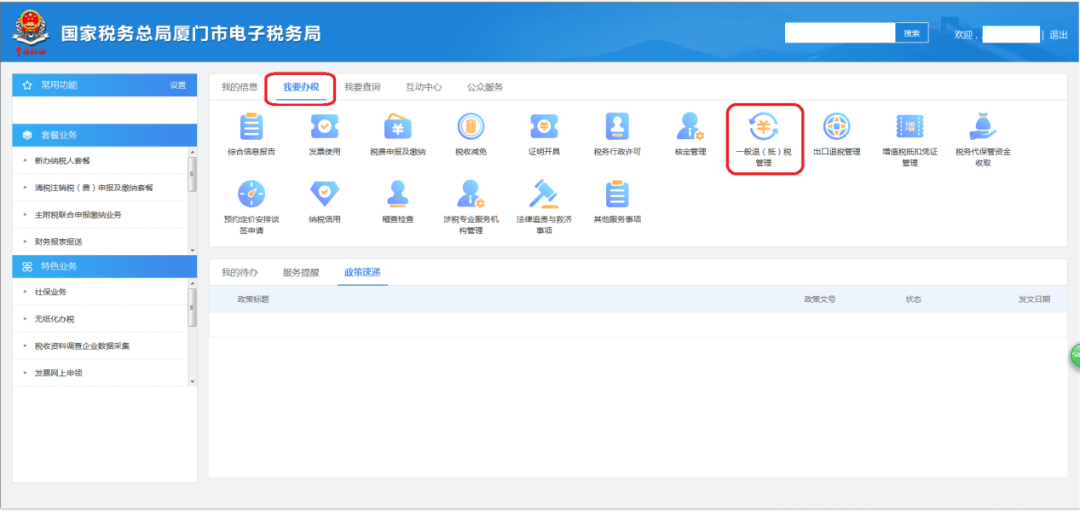This screenshot has width=1080, height=511.
Task: Open 清税注销税(费)申报及缴纳套餐 link
Action: point(94,187)
